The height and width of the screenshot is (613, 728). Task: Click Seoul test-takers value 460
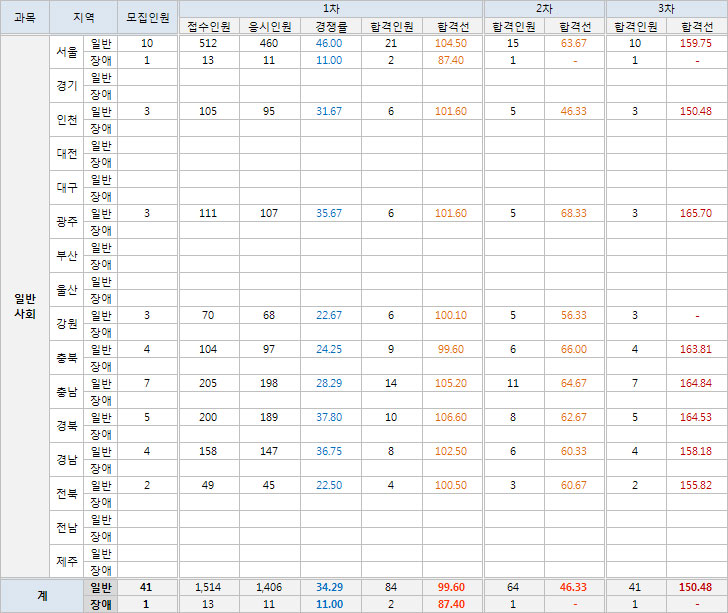coord(269,43)
